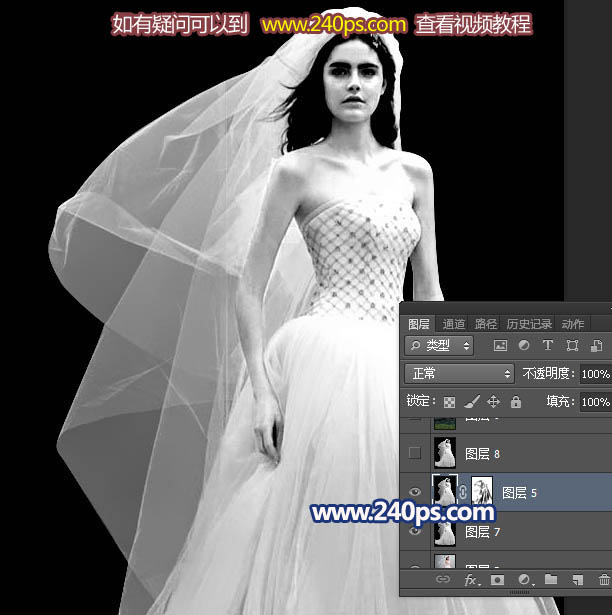This screenshot has height=615, width=612.
Task: Switch to the 历史记录 tab
Action: tap(529, 324)
